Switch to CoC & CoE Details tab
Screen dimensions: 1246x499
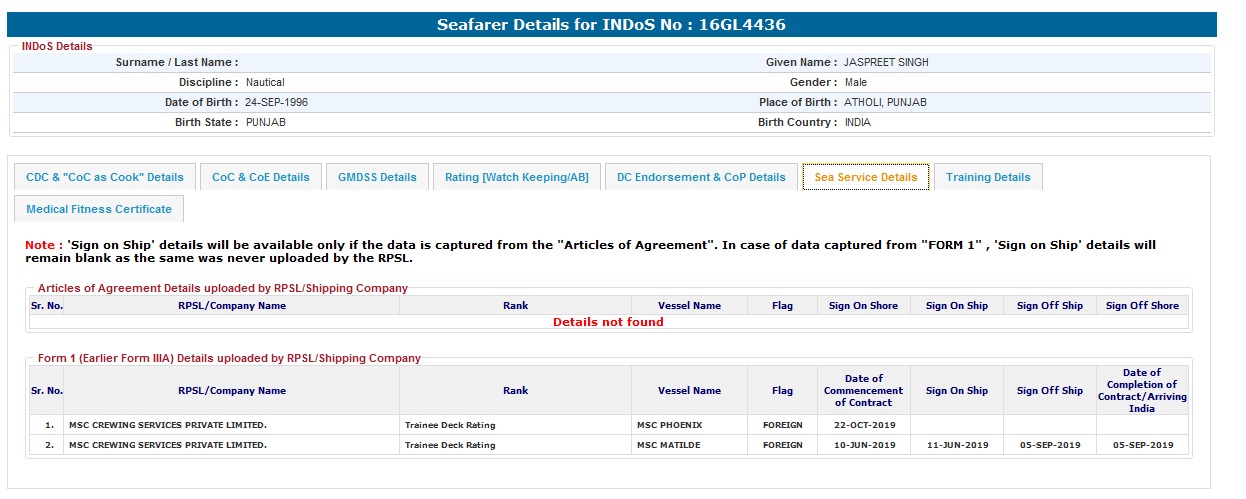pyautogui.click(x=261, y=177)
